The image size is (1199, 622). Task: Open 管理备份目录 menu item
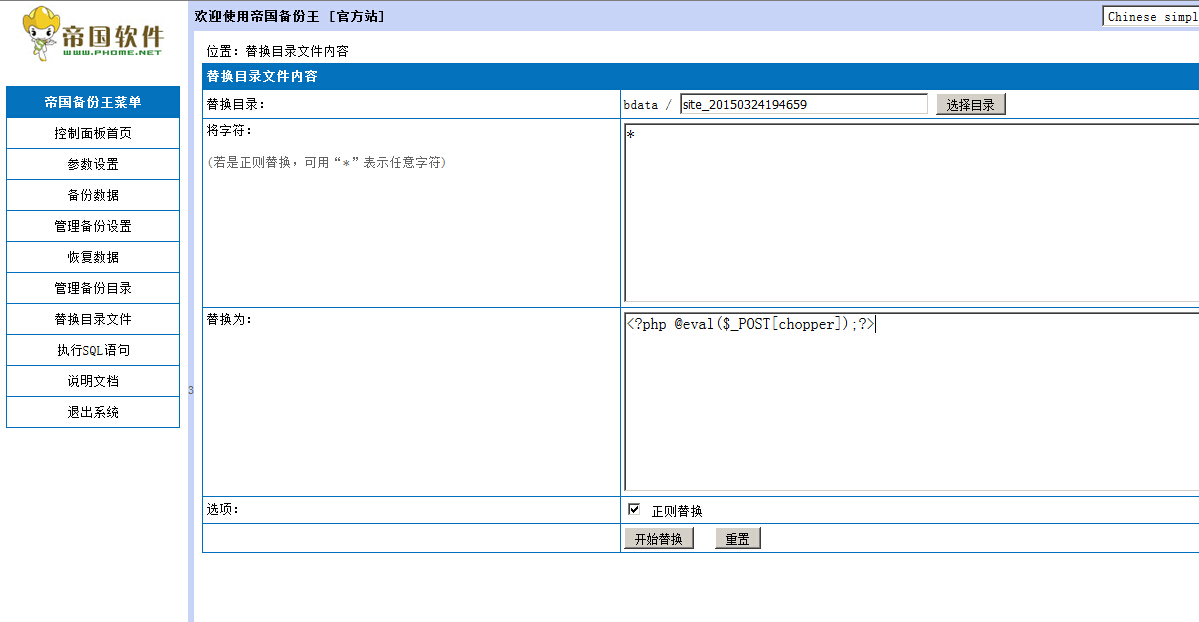coord(93,288)
